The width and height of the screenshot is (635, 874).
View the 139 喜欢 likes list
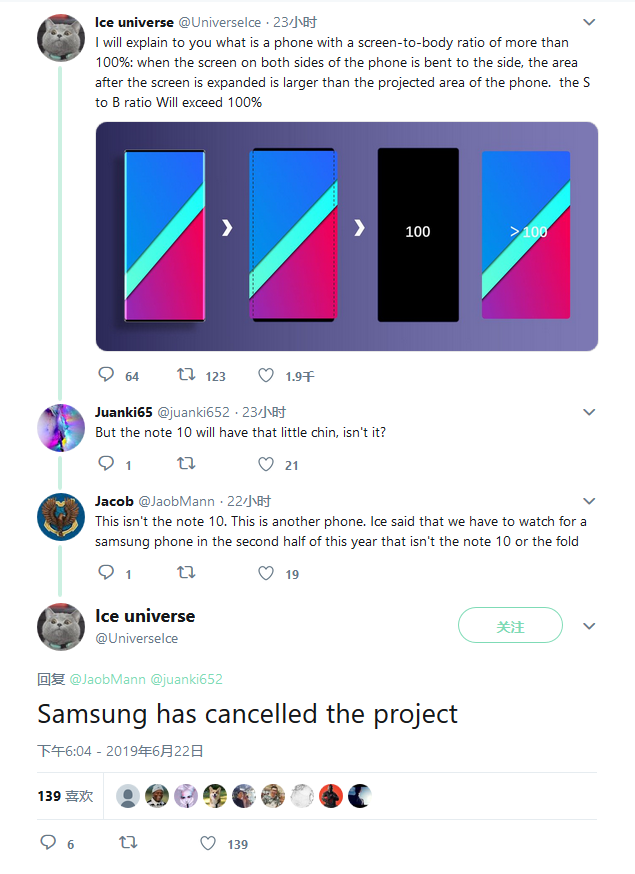click(x=65, y=796)
